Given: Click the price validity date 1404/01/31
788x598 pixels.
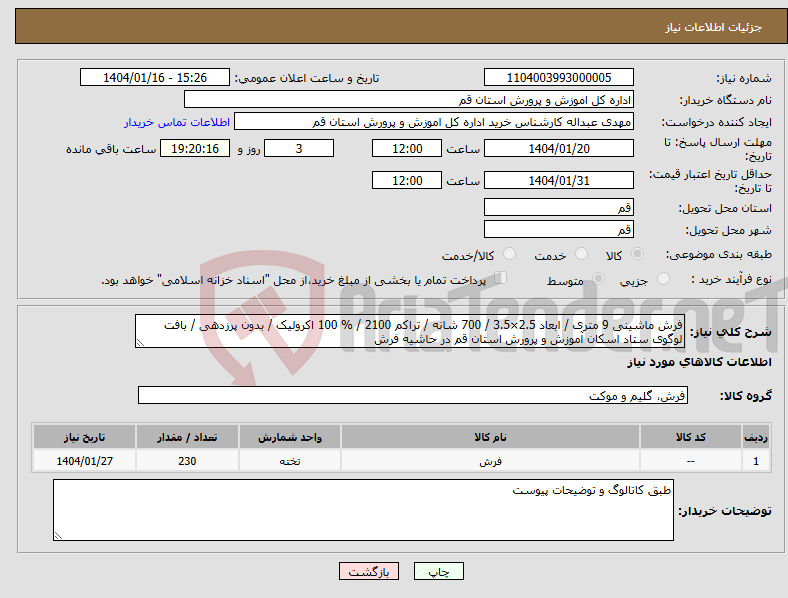Looking at the screenshot, I should [x=558, y=180].
